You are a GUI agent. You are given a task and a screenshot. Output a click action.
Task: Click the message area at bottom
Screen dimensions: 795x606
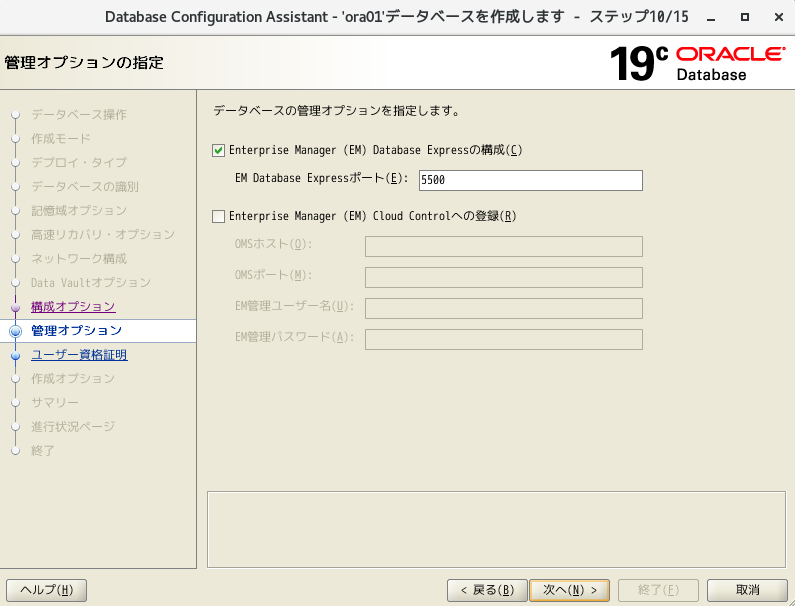click(x=496, y=529)
